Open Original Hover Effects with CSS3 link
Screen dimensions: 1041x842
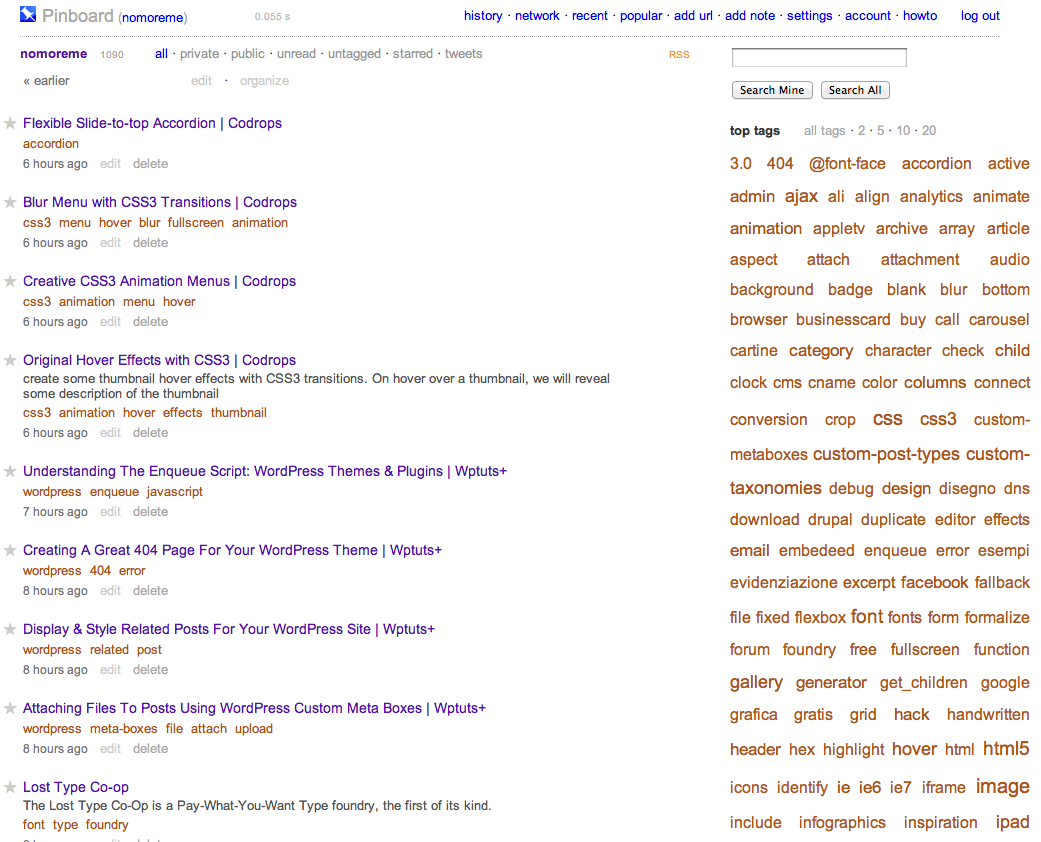[159, 361]
